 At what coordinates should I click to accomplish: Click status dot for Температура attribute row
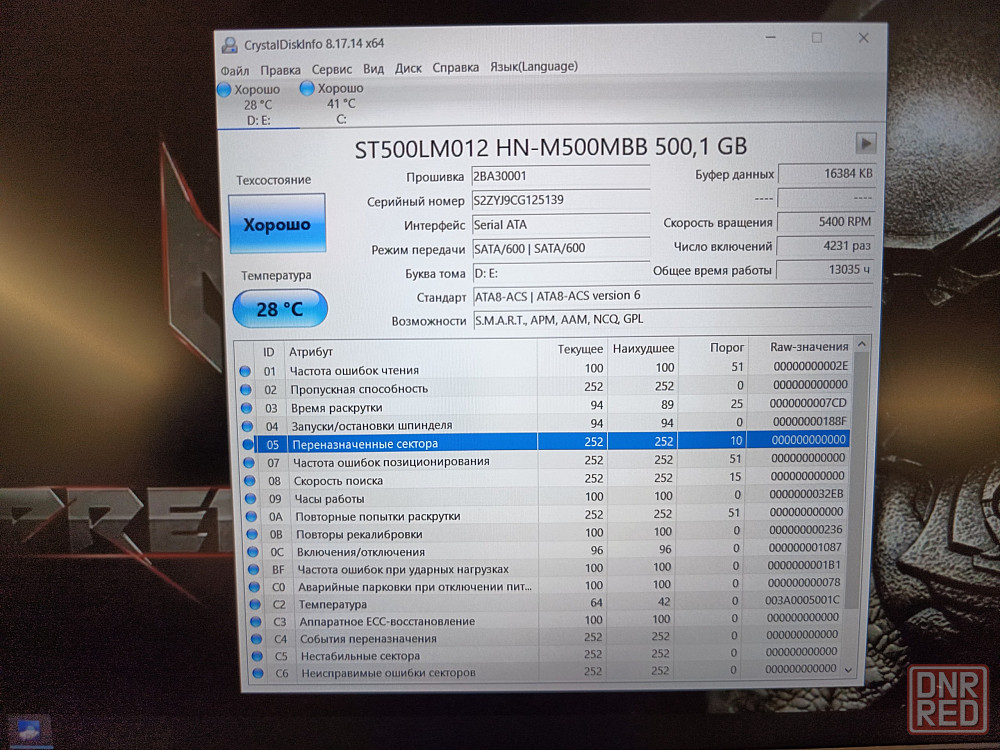point(250,604)
